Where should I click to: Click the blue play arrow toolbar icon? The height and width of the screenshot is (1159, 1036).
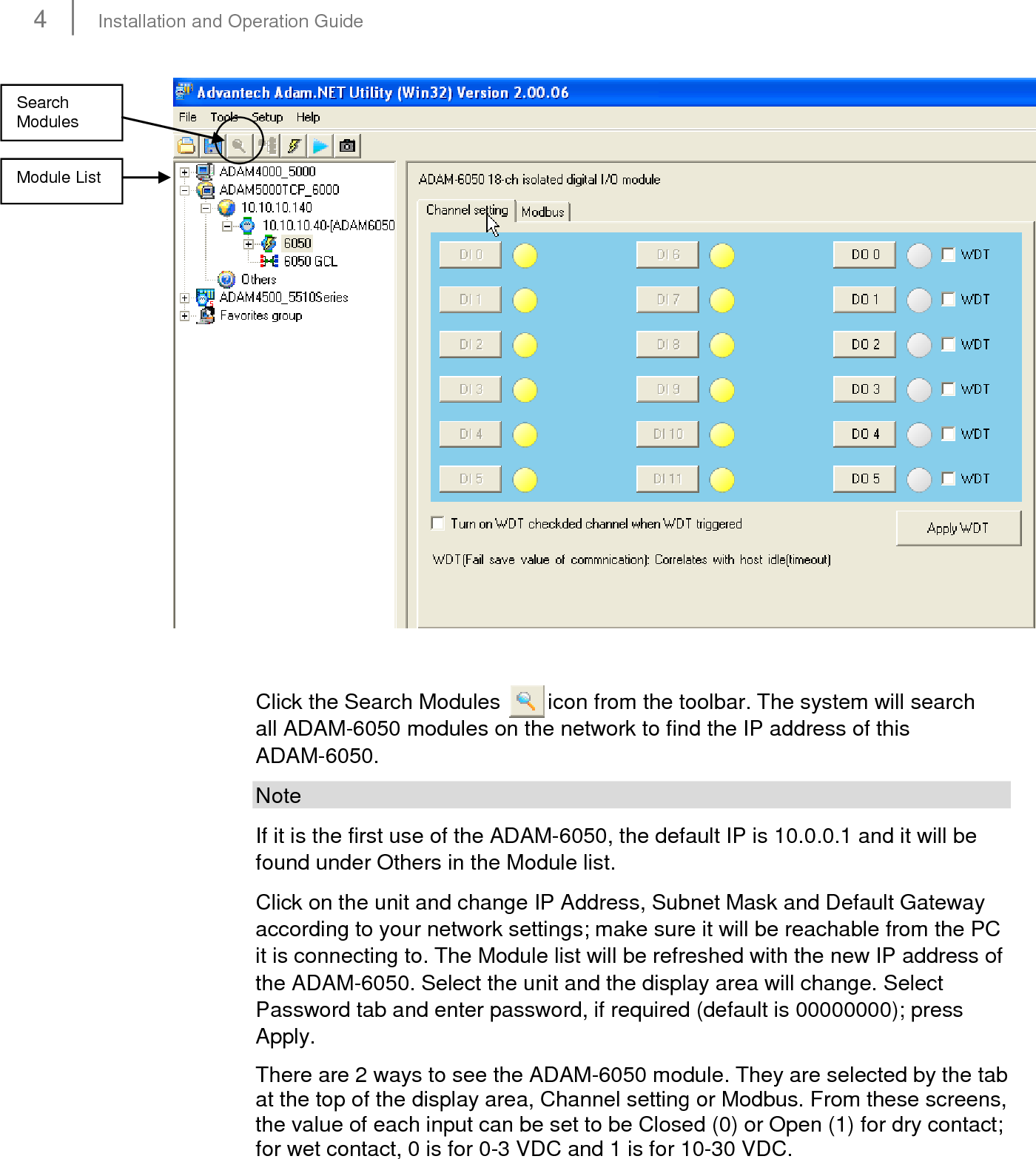click(321, 145)
